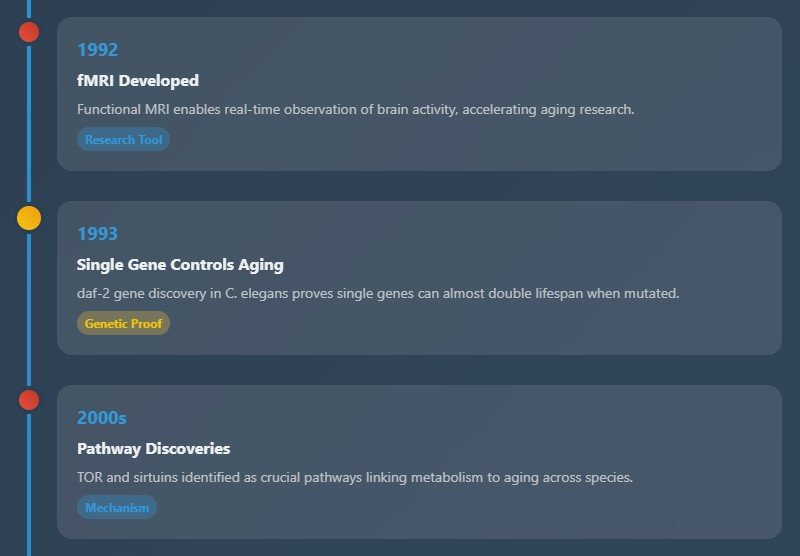This screenshot has width=800, height=556.
Task: Click the 'Mechanism' tag badge
Action: (x=116, y=508)
